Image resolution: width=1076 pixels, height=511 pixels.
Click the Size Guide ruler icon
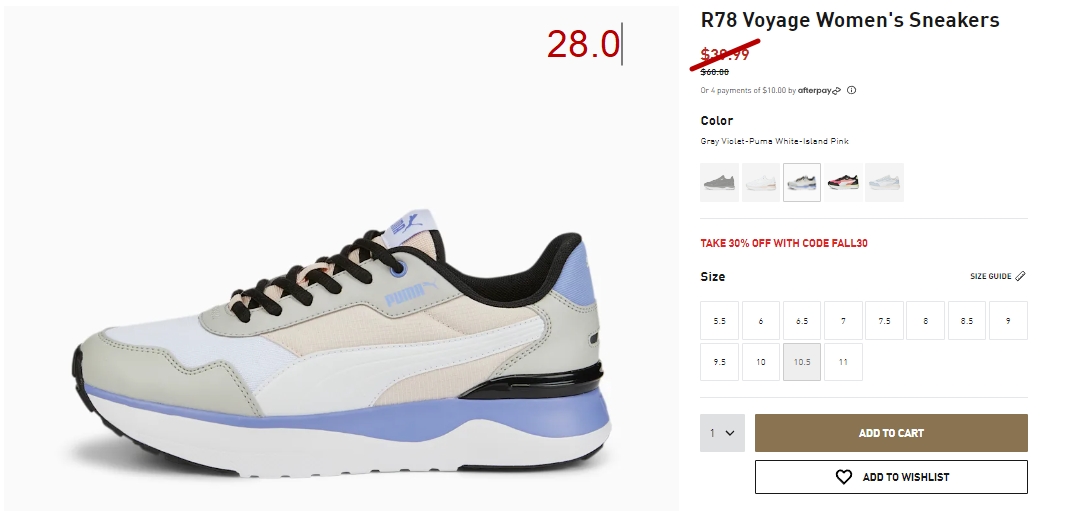point(1020,276)
